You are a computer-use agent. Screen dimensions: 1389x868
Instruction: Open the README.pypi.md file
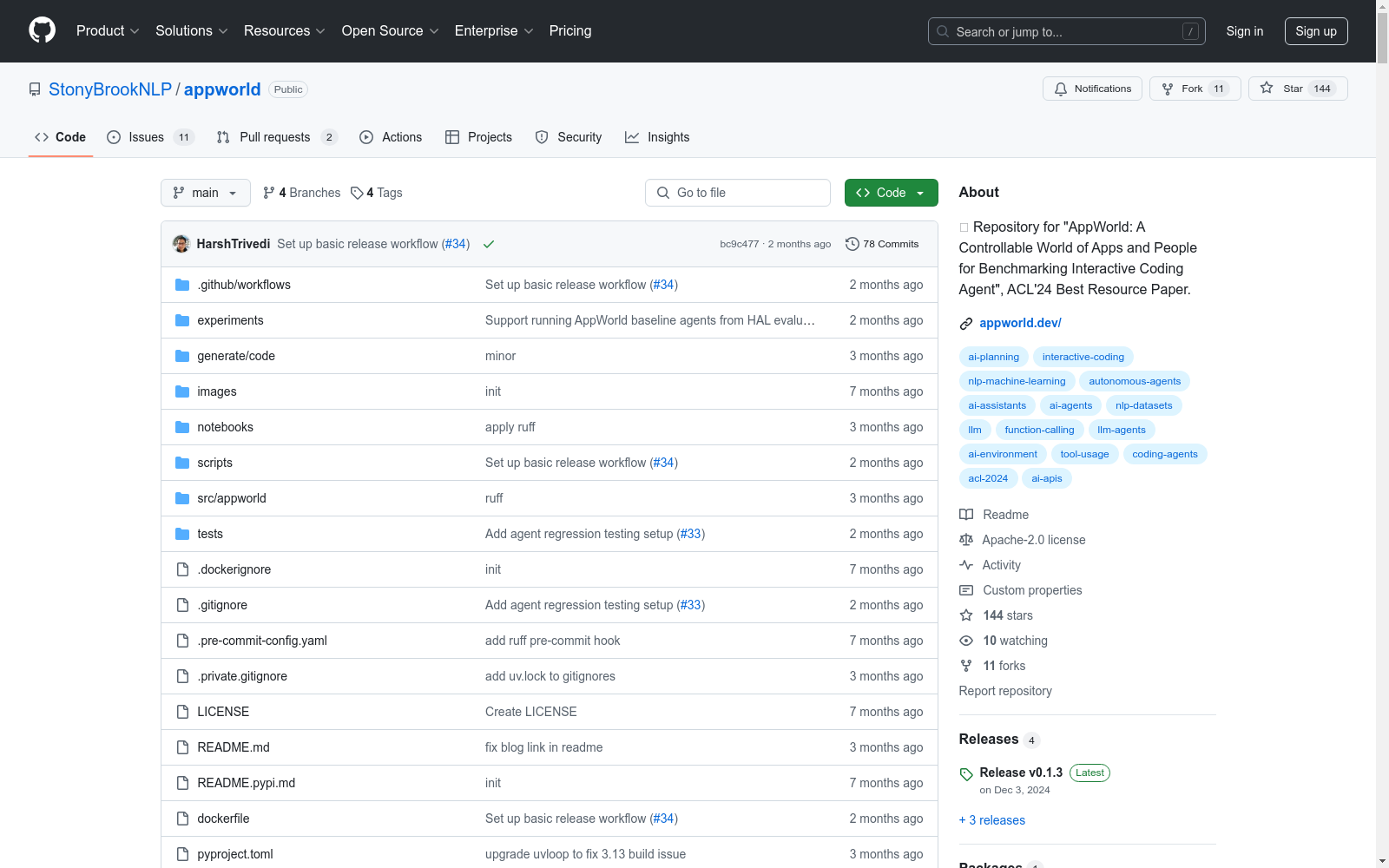(x=247, y=783)
